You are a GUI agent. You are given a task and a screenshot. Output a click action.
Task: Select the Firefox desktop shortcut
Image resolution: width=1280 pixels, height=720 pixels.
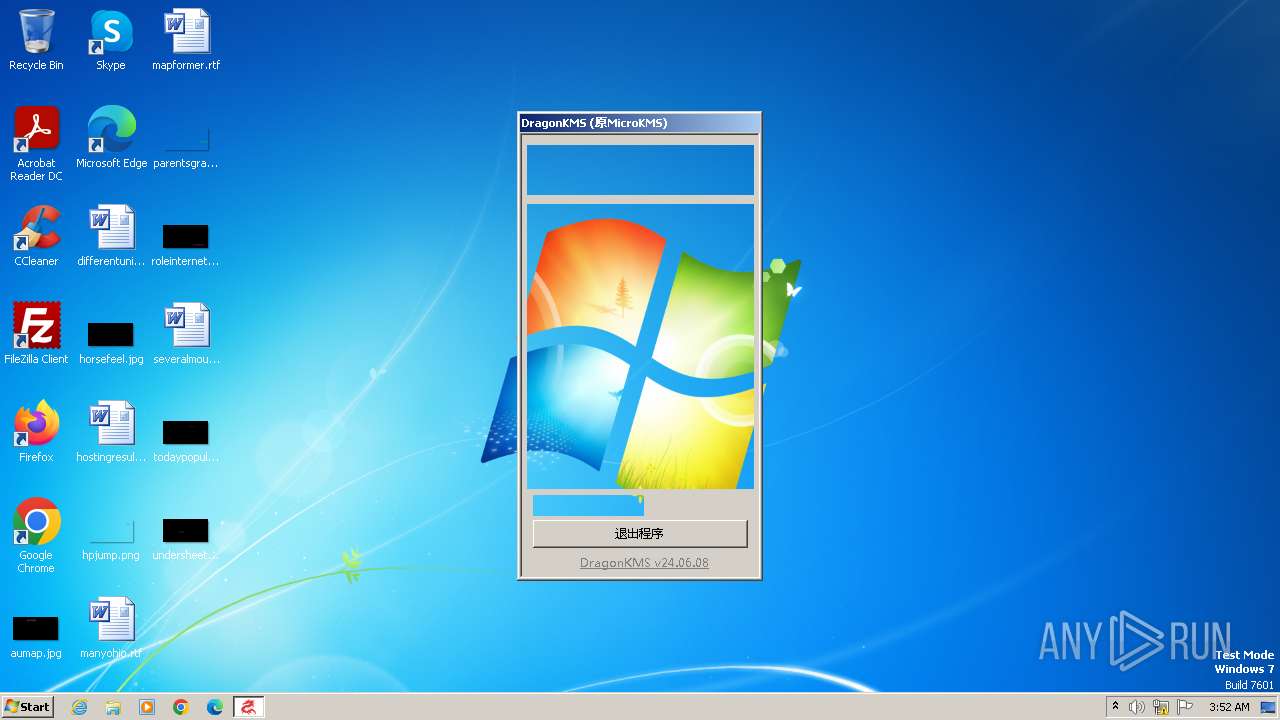click(x=36, y=432)
